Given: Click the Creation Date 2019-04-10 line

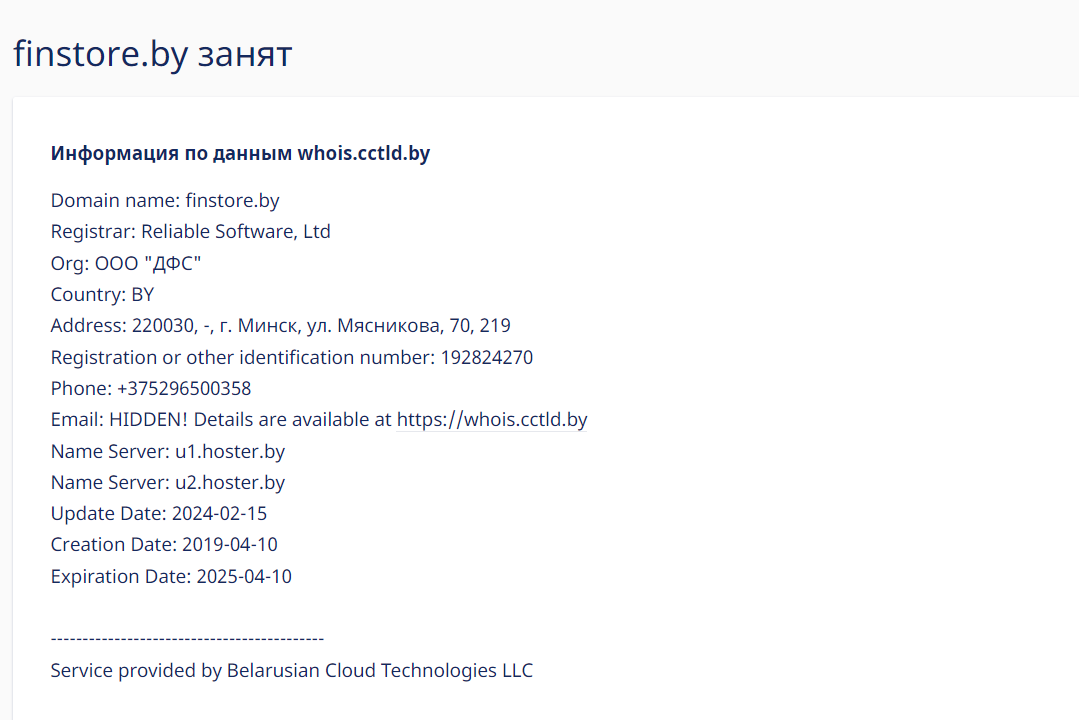Looking at the screenshot, I should tap(164, 545).
